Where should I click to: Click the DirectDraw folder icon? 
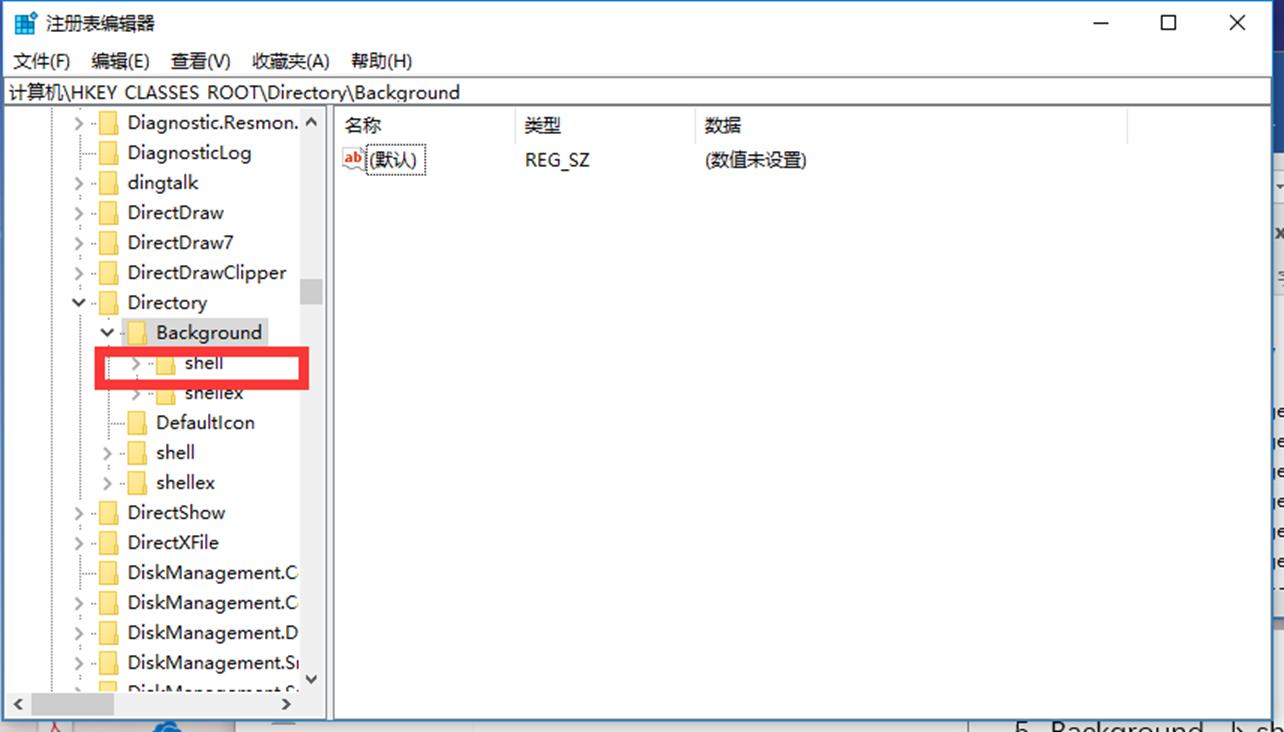click(109, 212)
